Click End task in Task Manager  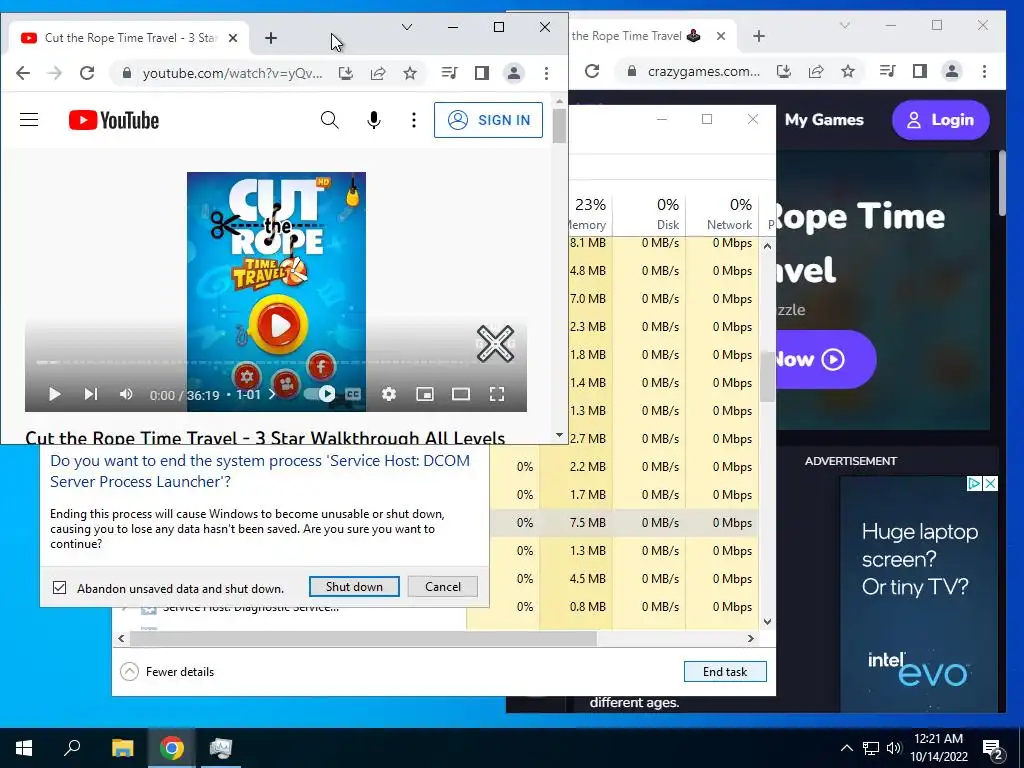coord(725,671)
